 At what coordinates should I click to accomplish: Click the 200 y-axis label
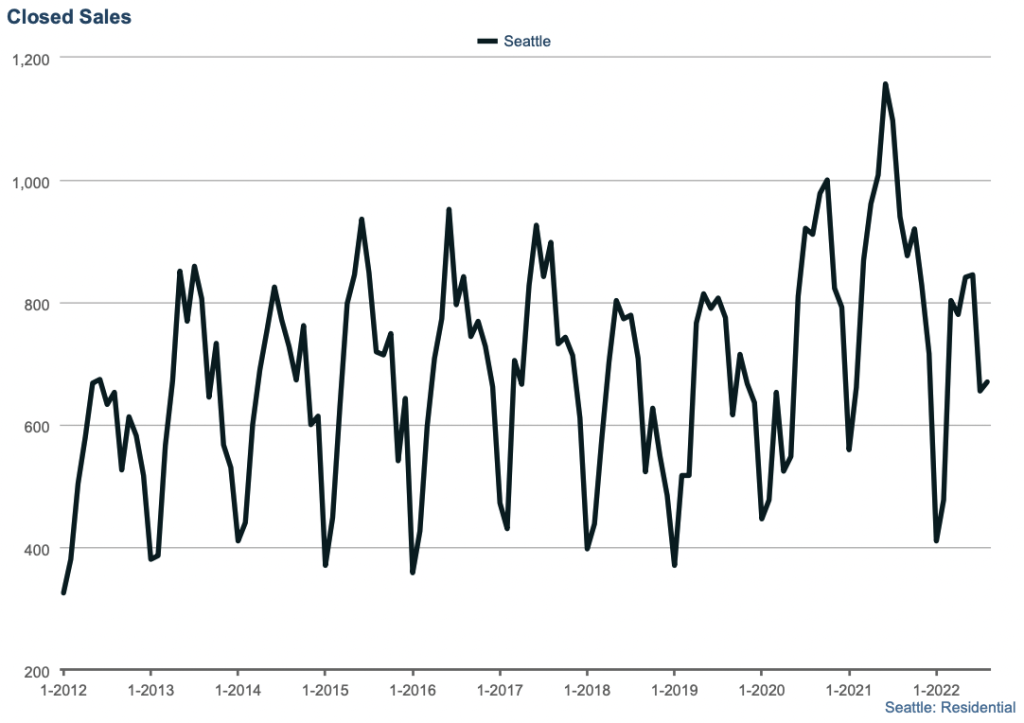click(36, 672)
